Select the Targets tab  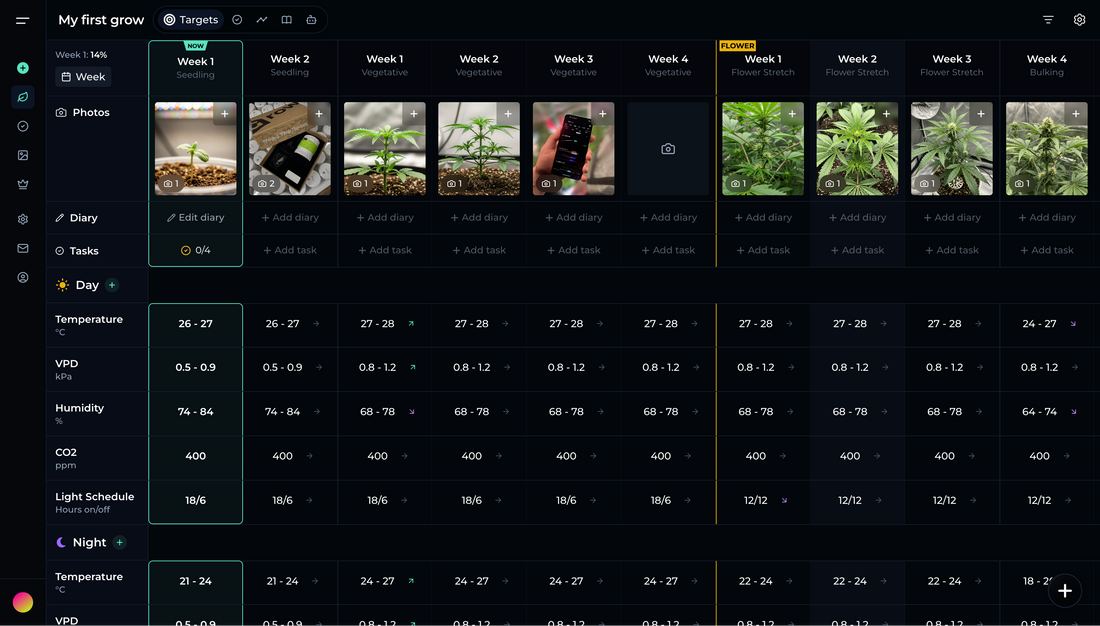[x=191, y=20]
